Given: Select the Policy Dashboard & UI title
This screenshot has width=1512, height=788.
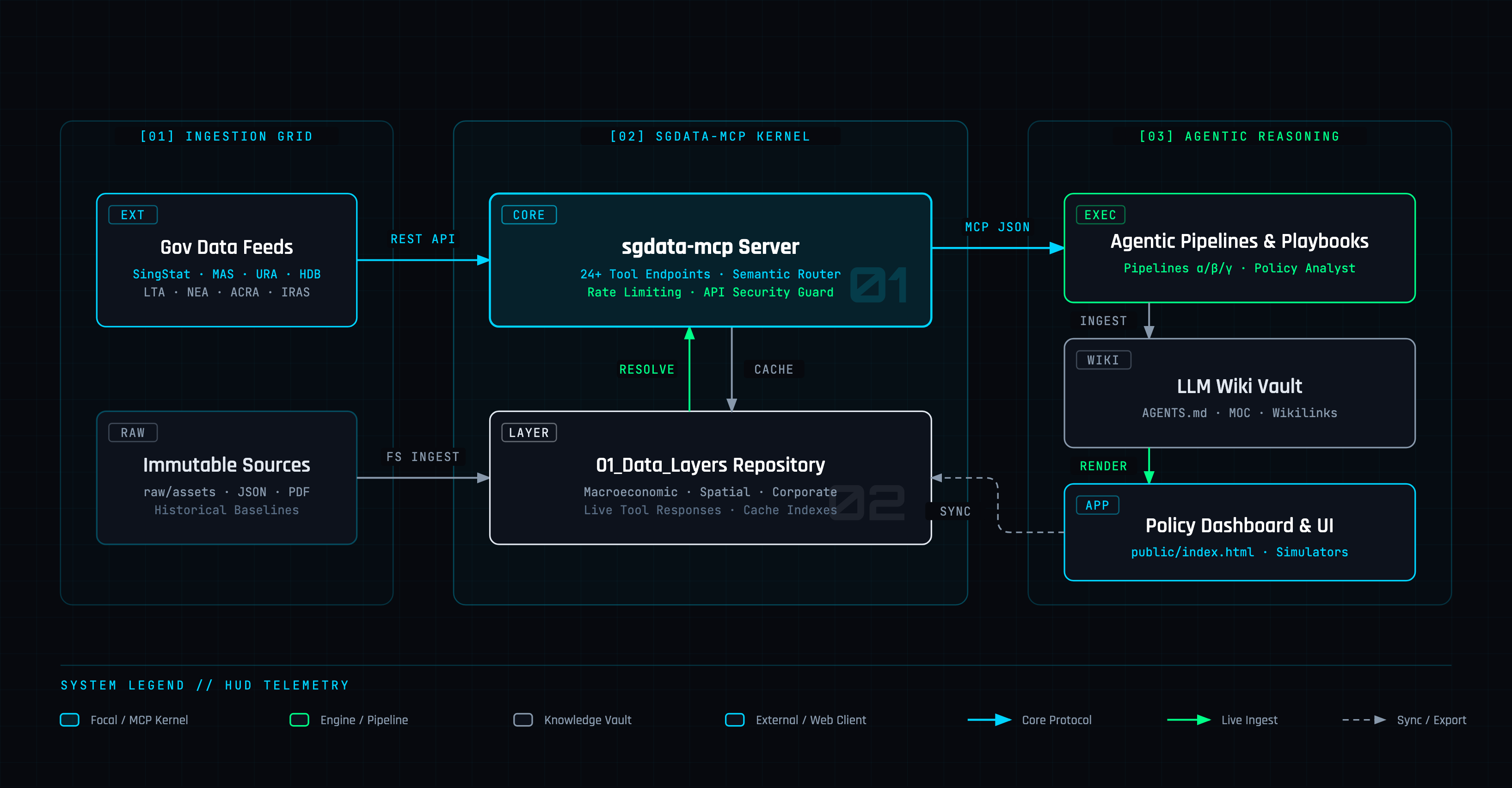Looking at the screenshot, I should (x=1239, y=525).
